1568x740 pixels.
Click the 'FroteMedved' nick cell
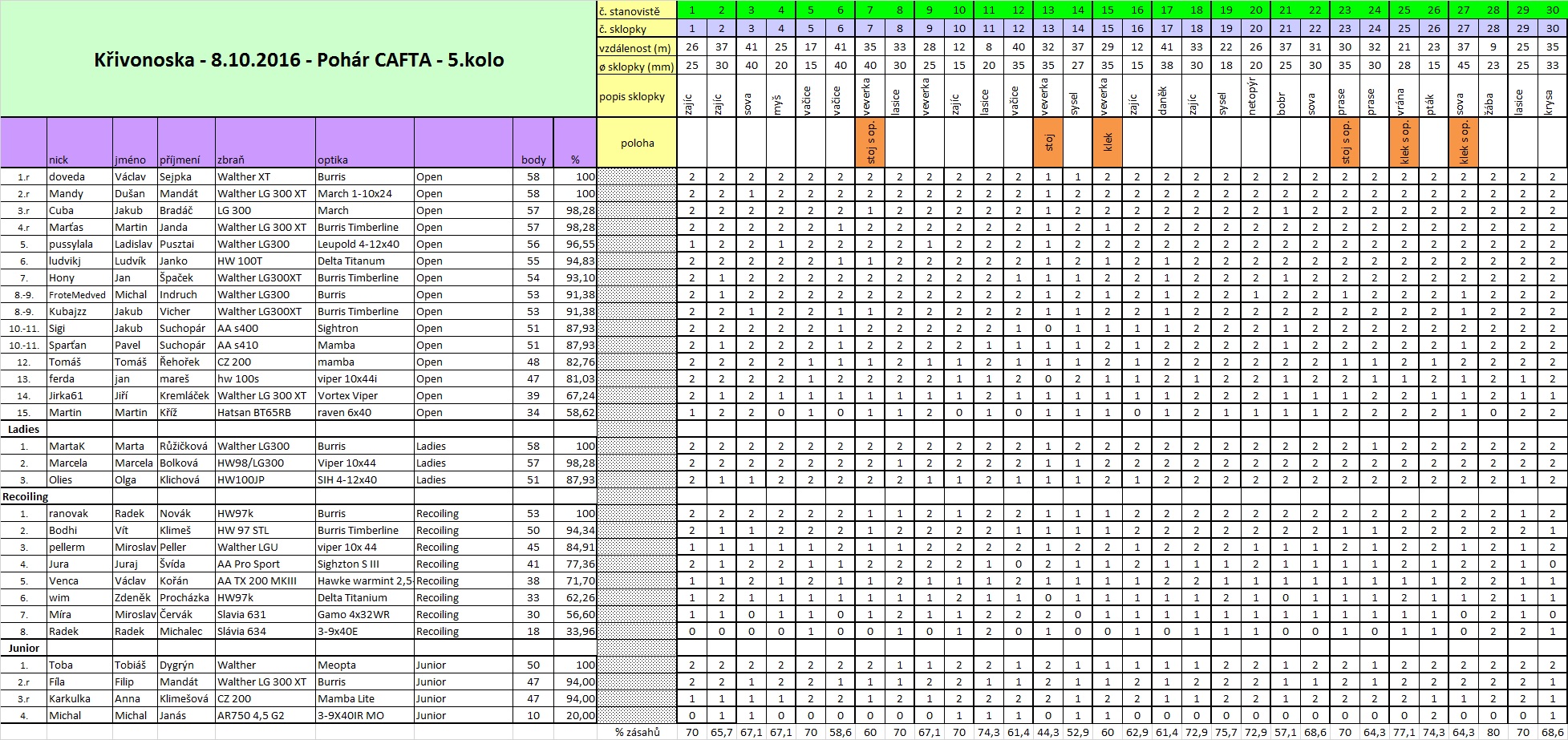click(79, 295)
